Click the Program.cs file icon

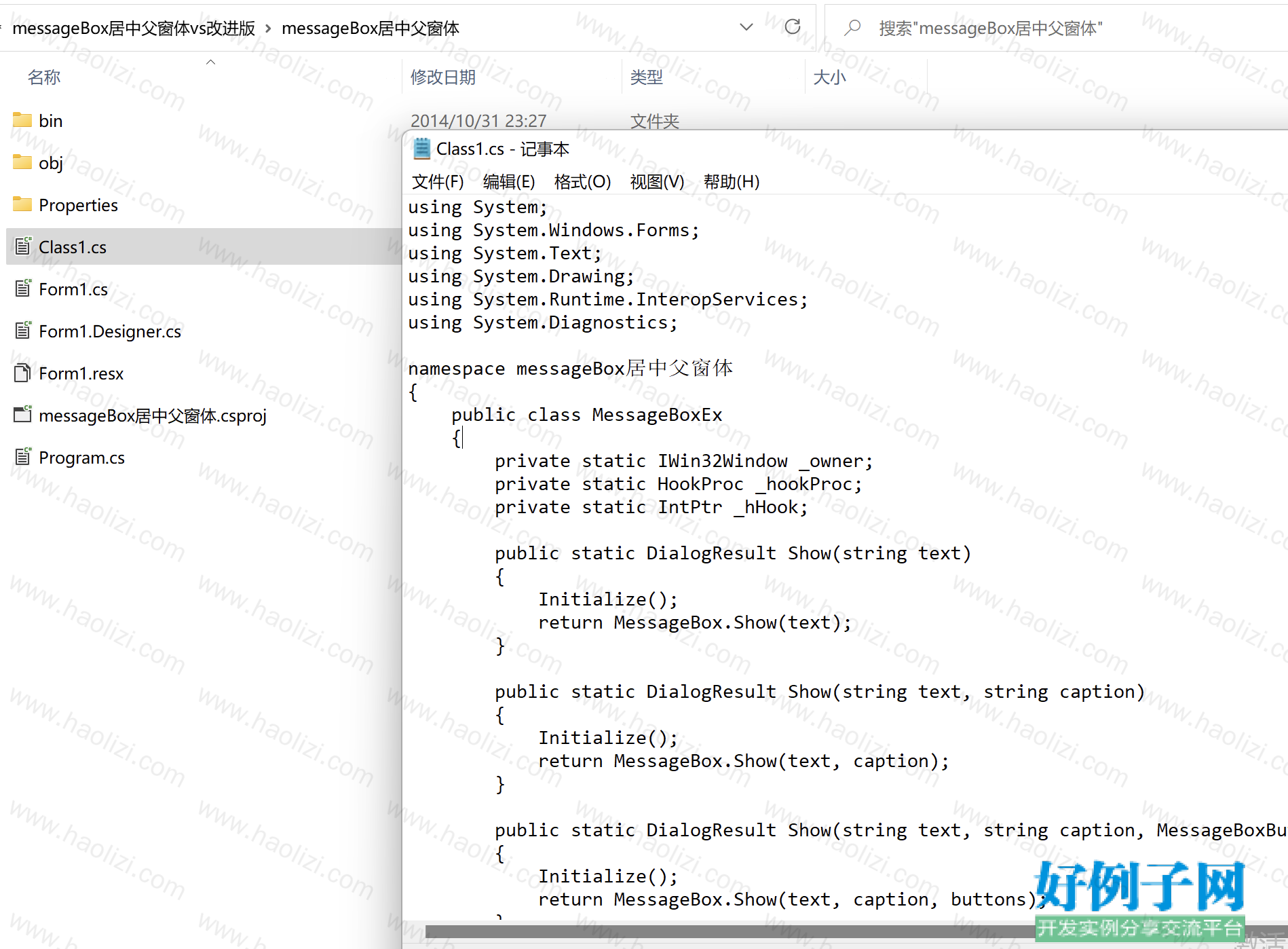point(23,456)
